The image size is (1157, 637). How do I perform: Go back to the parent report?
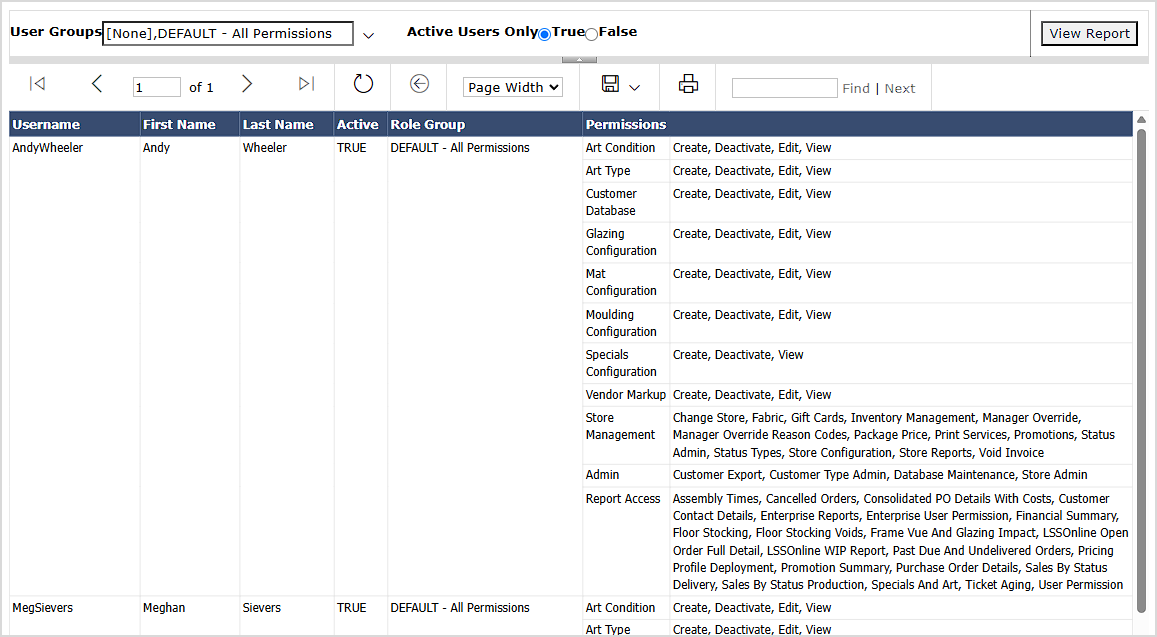(419, 84)
